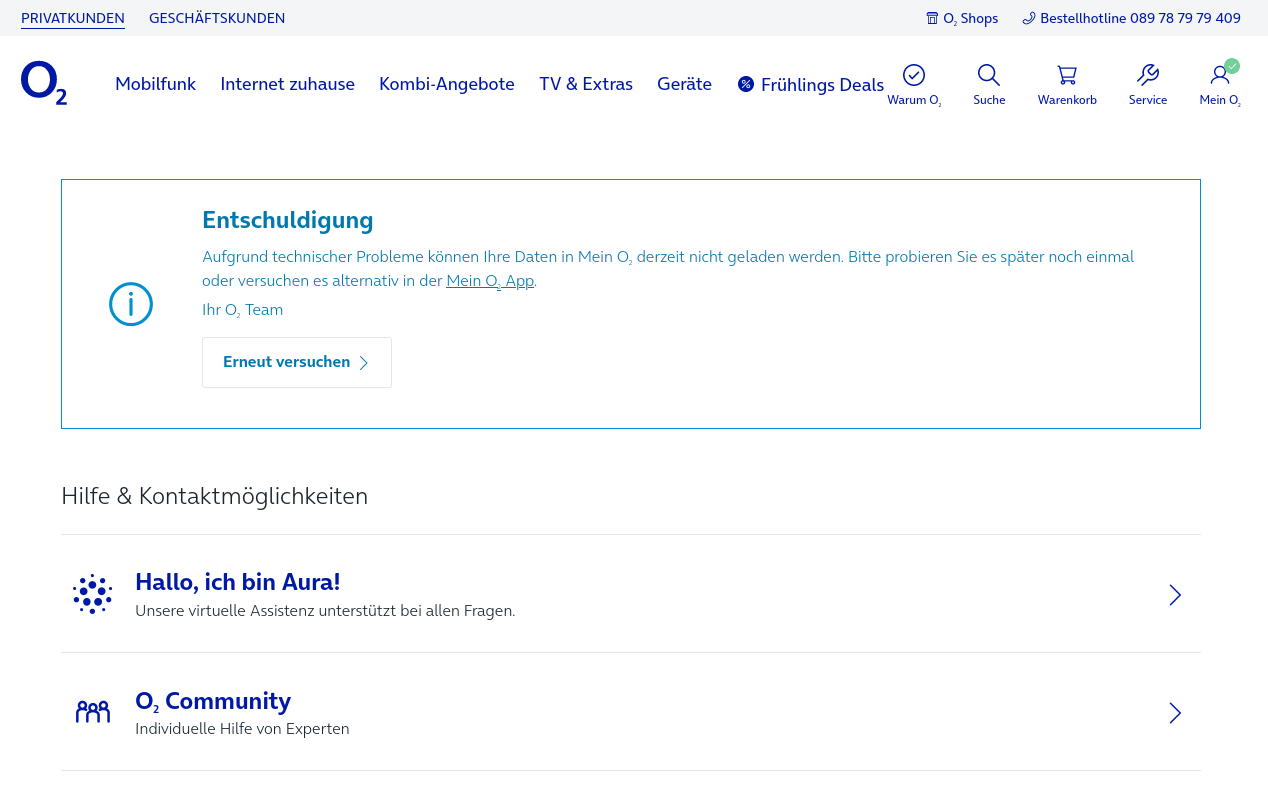Open the Warenkorb shopping cart icon
Viewport: 1268px width, 808px height.
1067,75
